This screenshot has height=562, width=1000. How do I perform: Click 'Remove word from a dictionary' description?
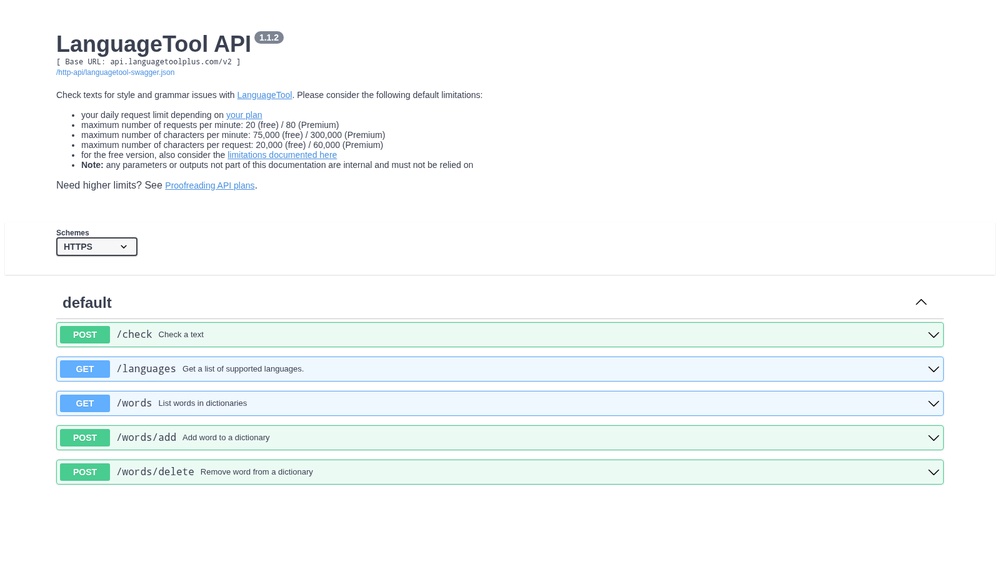[x=256, y=473]
